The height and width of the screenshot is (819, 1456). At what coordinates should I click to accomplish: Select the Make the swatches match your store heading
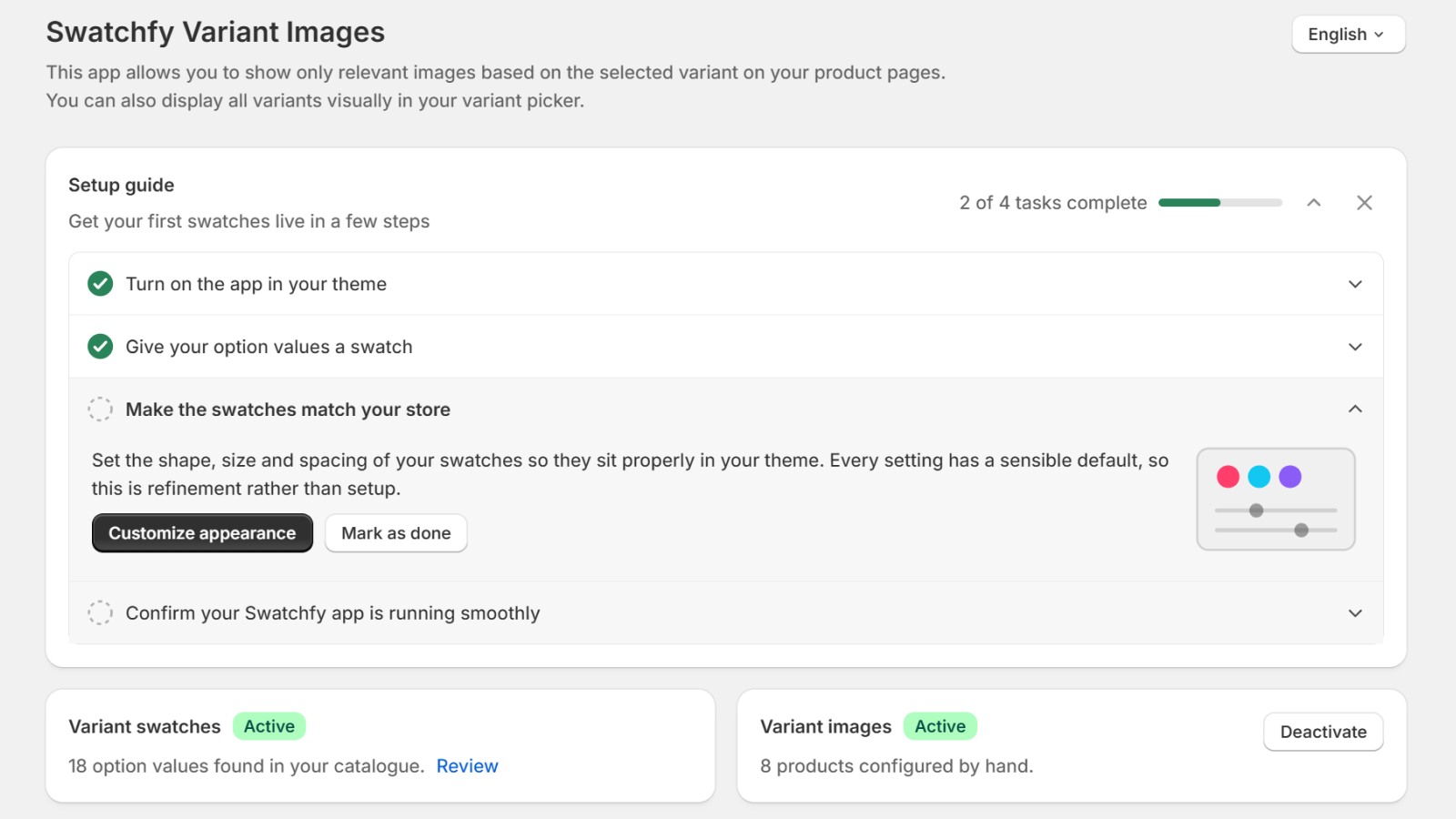tap(288, 409)
